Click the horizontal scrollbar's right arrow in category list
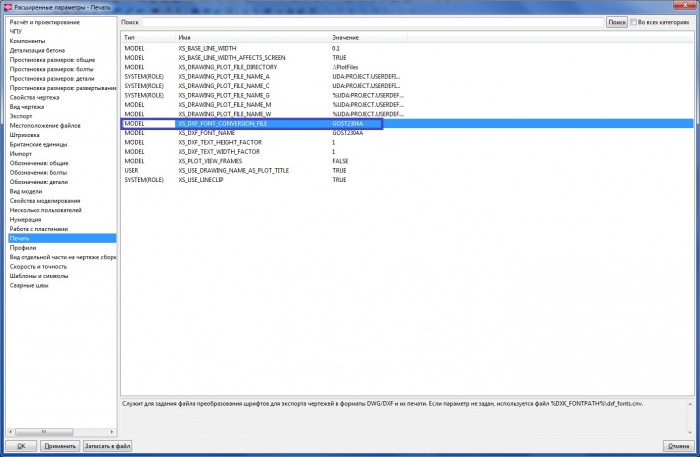The width and height of the screenshot is (700, 457). 112,432
